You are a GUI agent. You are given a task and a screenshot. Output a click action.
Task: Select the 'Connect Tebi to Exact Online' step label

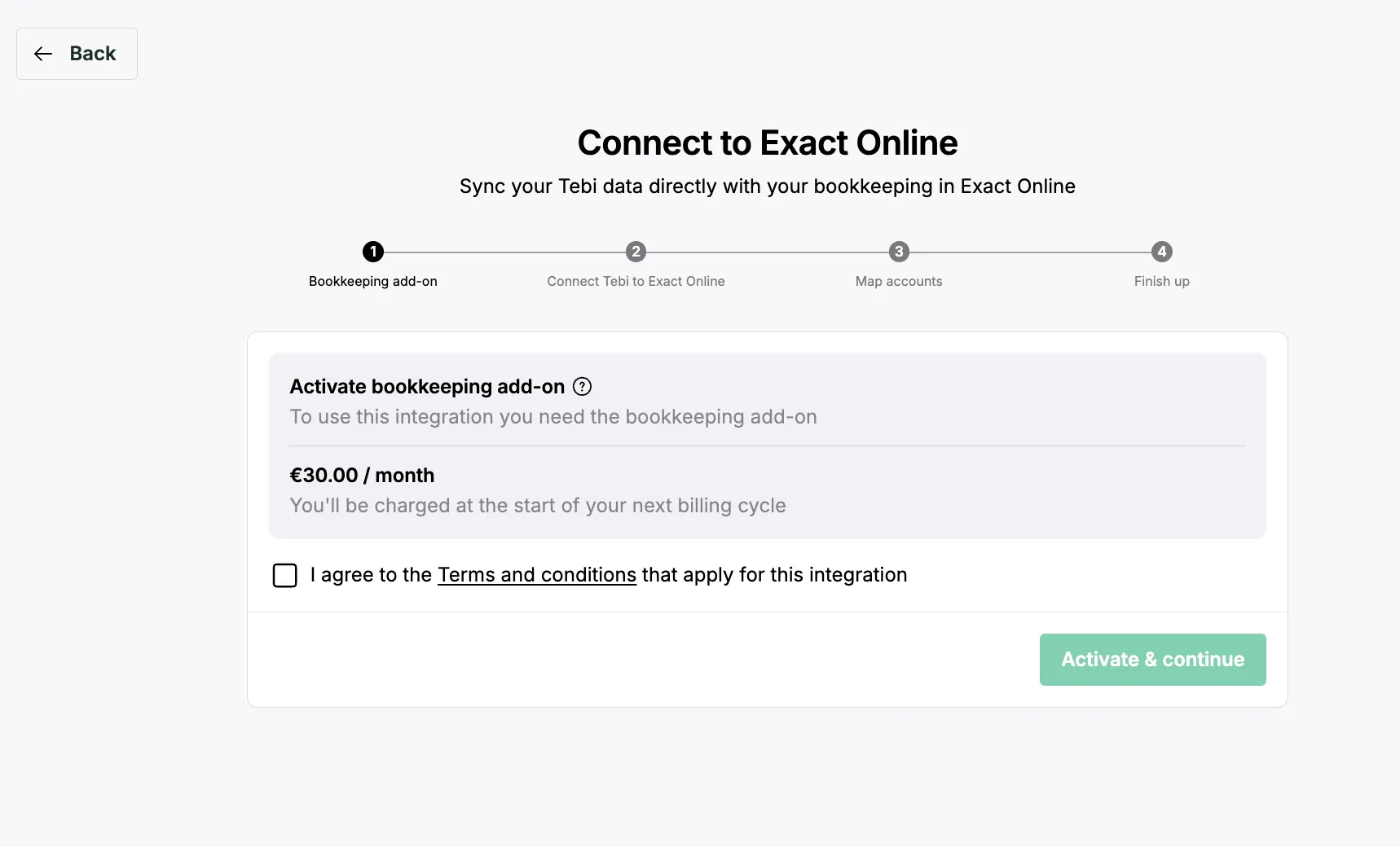(x=636, y=281)
